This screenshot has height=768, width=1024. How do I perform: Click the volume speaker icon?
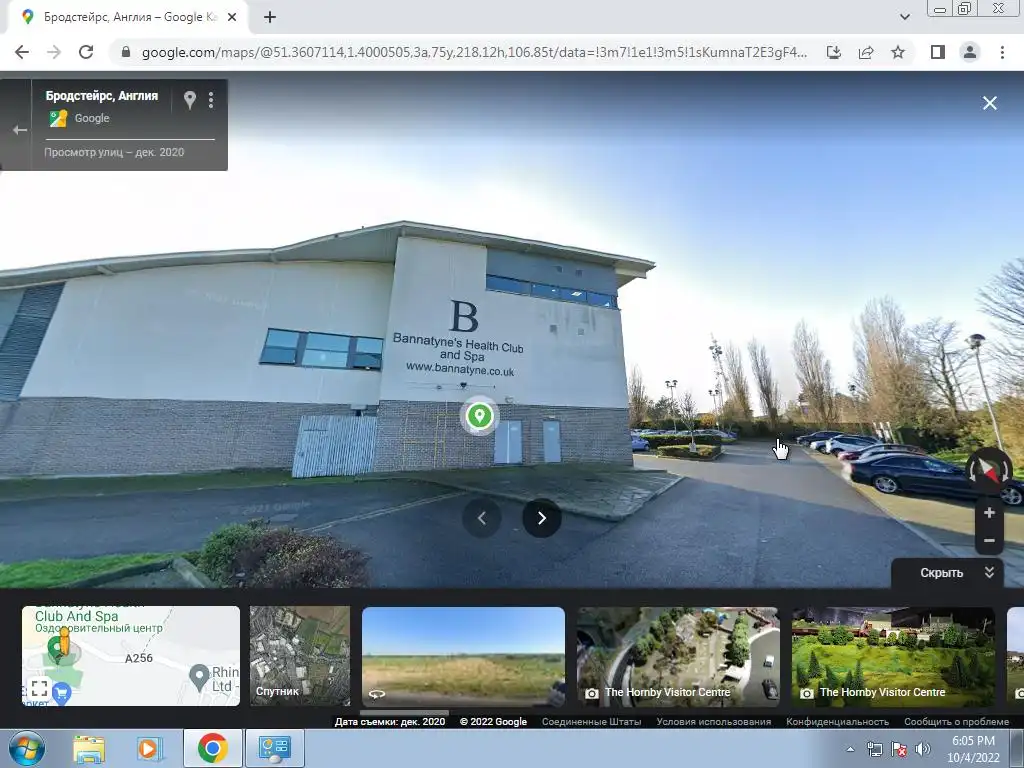pos(923,749)
